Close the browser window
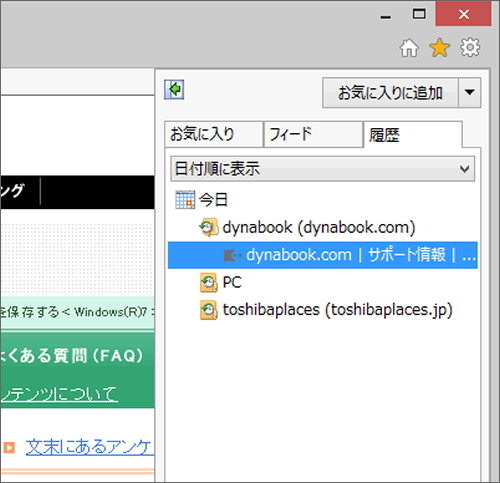The height and width of the screenshot is (483, 500). pos(463,14)
